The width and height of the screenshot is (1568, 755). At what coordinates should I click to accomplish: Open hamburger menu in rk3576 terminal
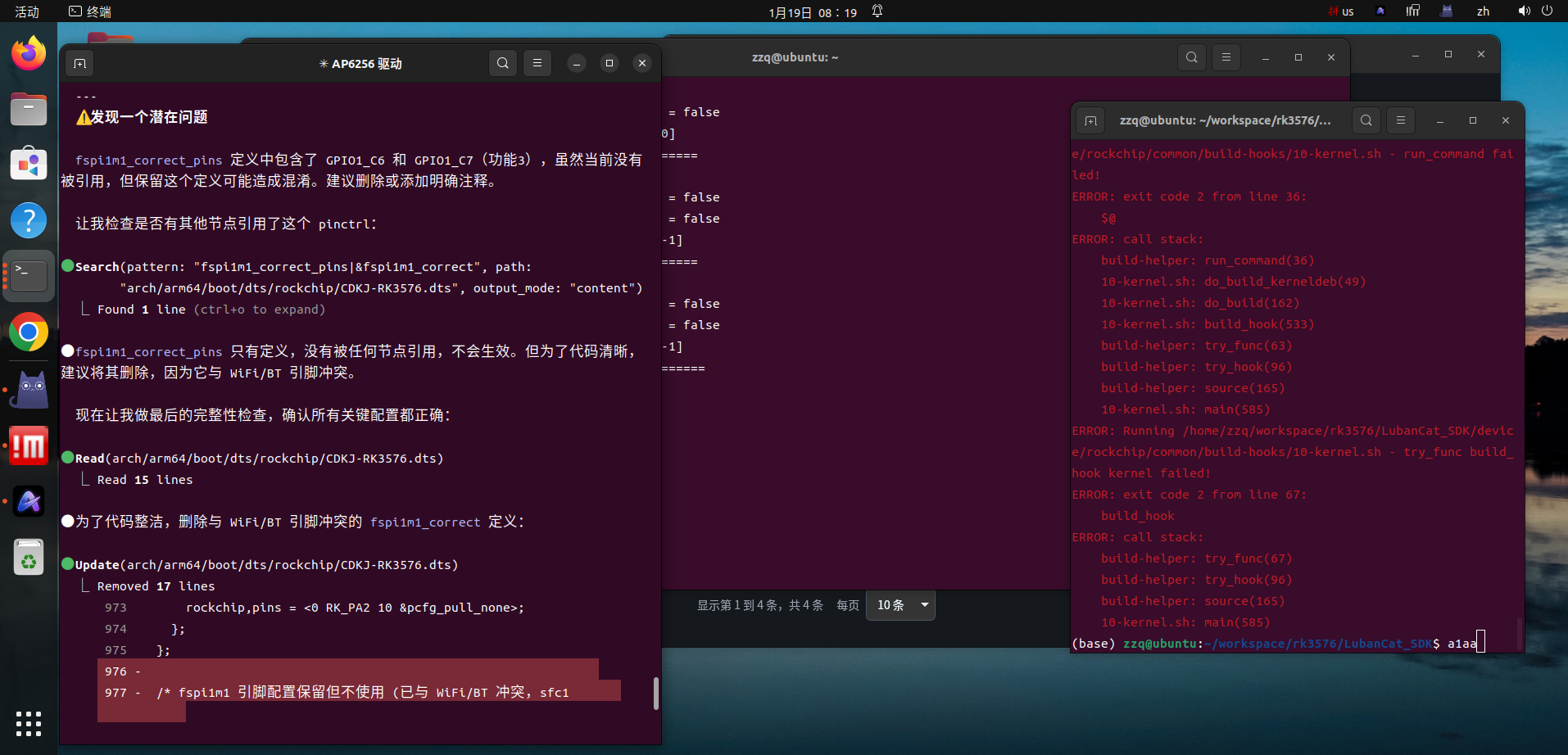click(x=1401, y=120)
